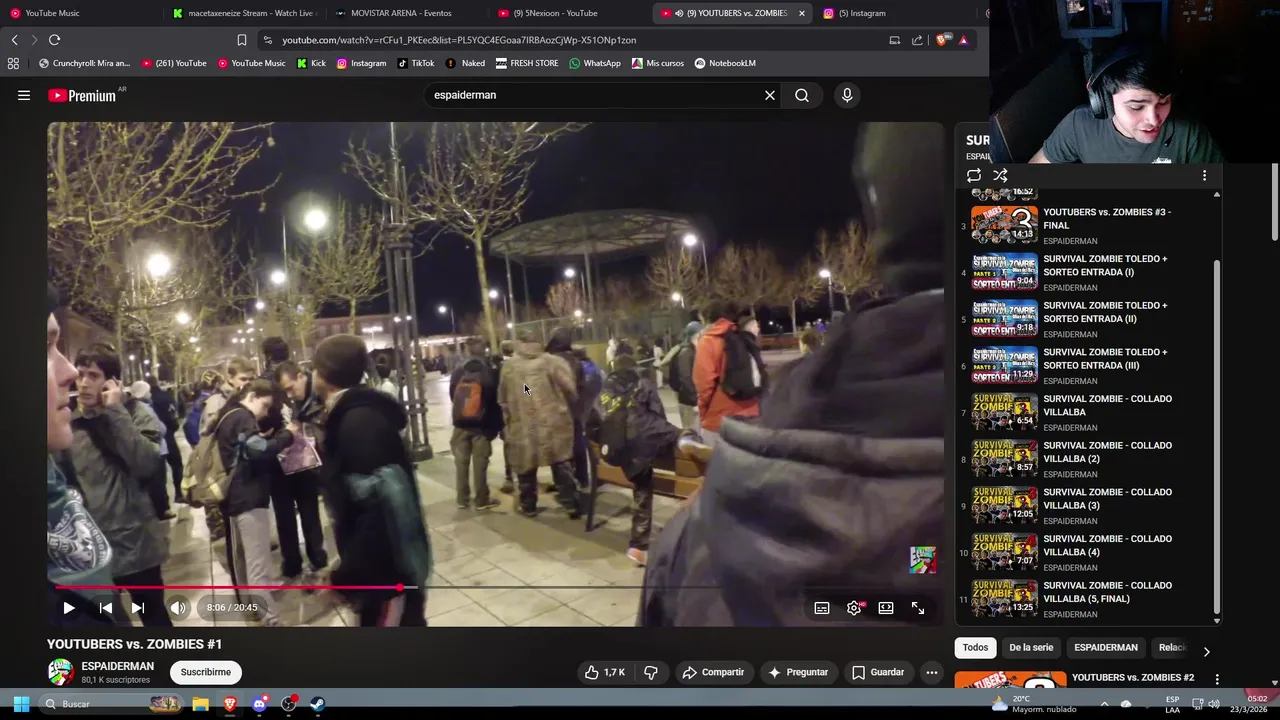Screen dimensions: 1280x720
Task: Toggle playlist loop
Action: [973, 175]
